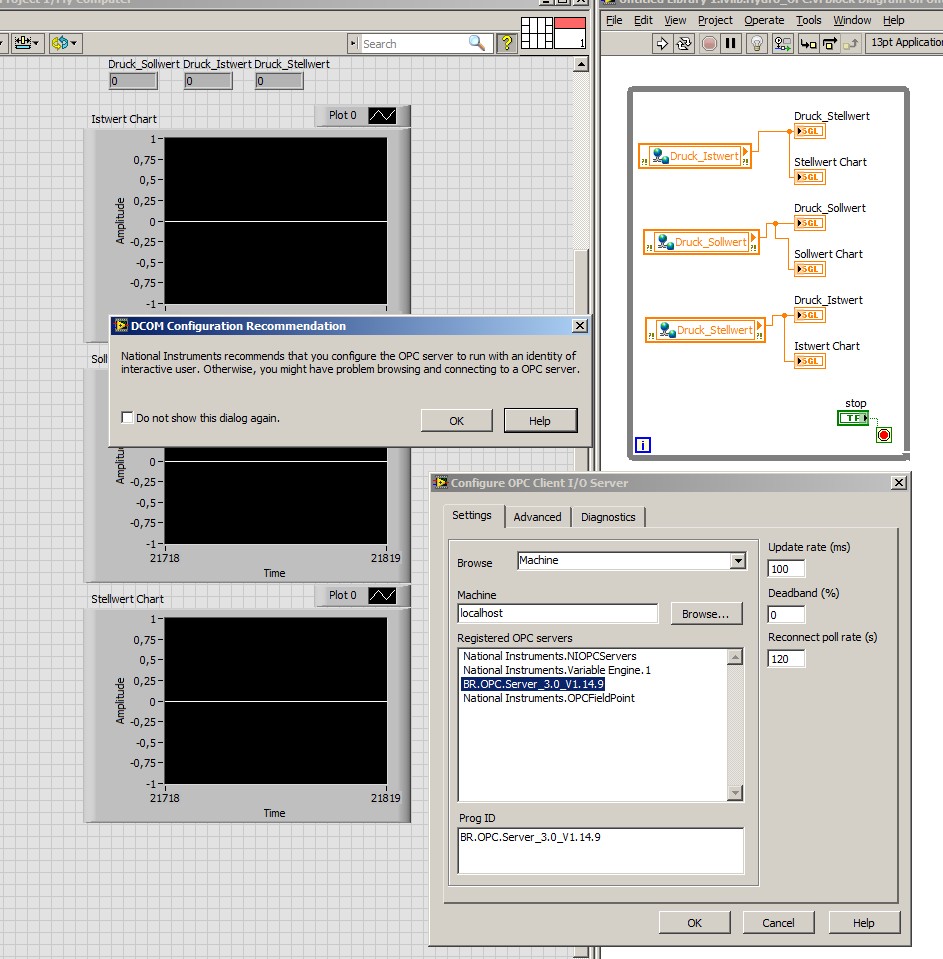This screenshot has width=943, height=959.
Task: Select the Istwert Chart SGL terminal
Action: click(810, 361)
